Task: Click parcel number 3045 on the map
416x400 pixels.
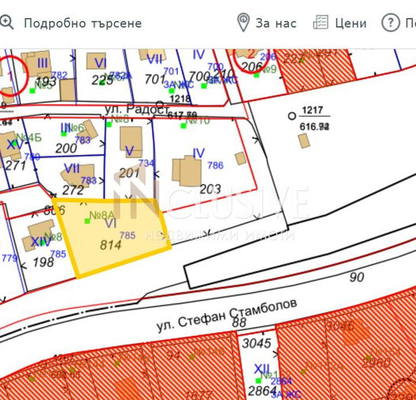Action: (256, 343)
